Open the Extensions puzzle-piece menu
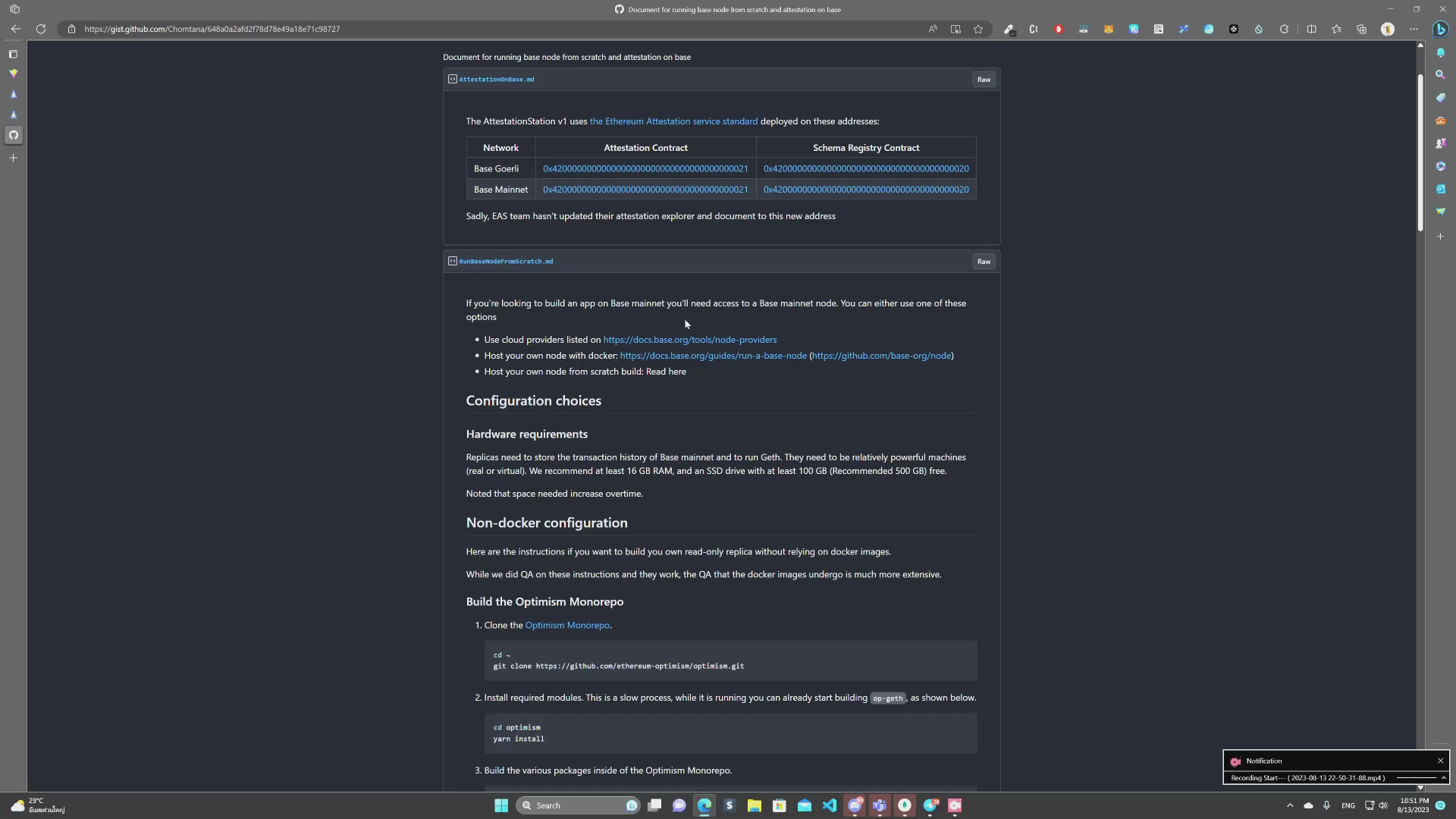 (1284, 29)
